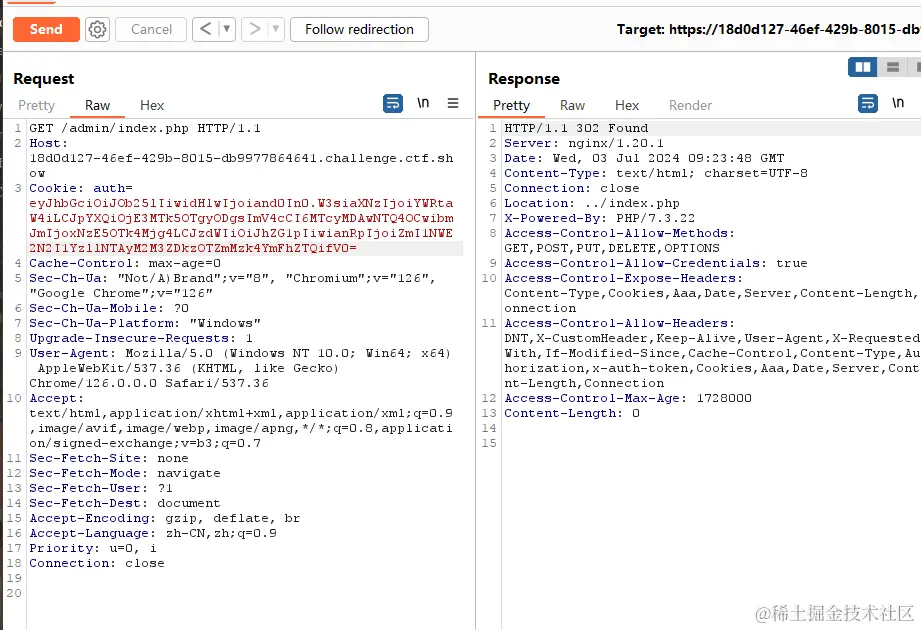The height and width of the screenshot is (630, 921).
Task: Click Sec-Ch-Ua-Platform "Windows" header
Action: coord(145,324)
